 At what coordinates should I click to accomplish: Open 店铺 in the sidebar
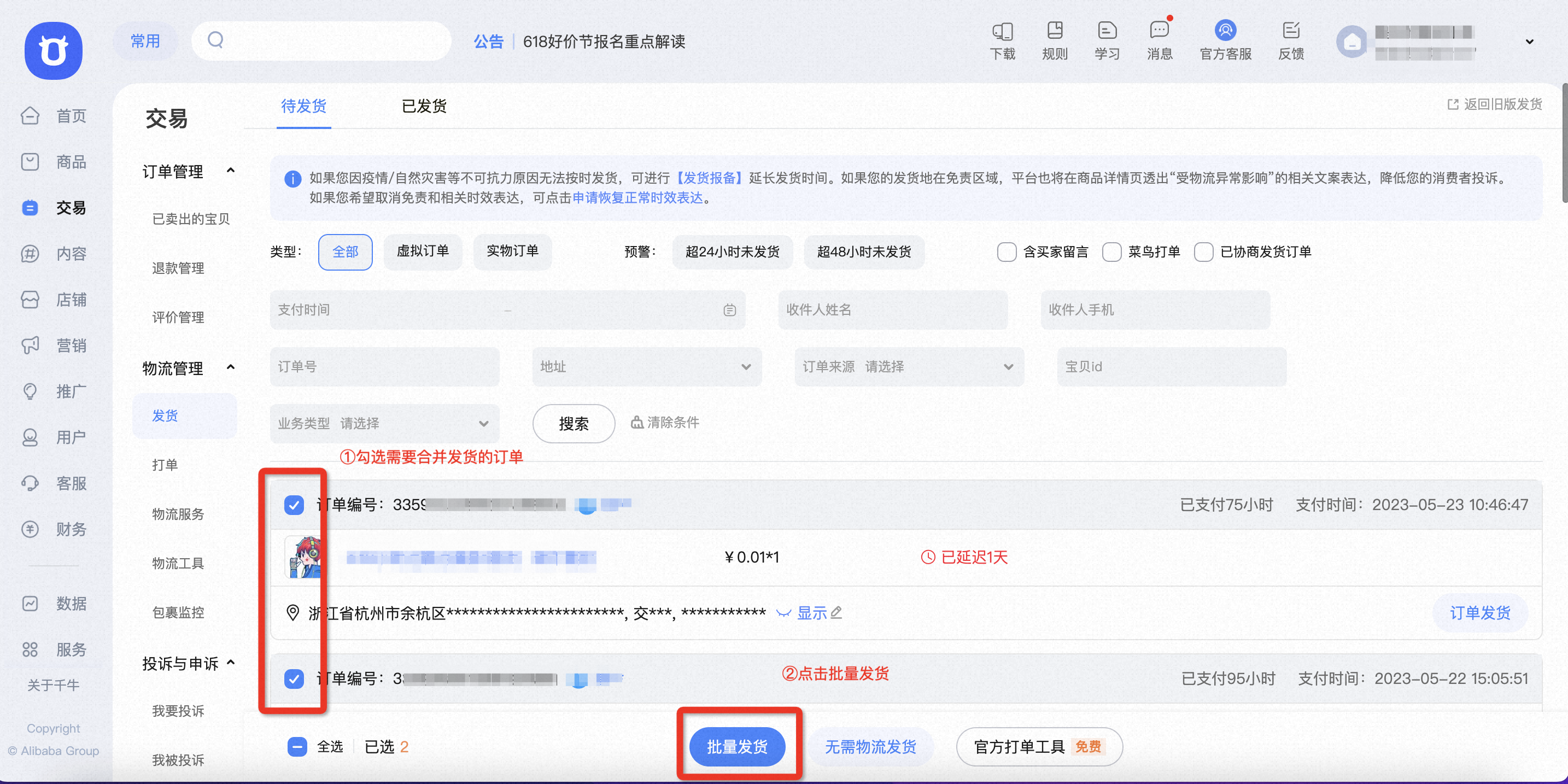tap(54, 300)
